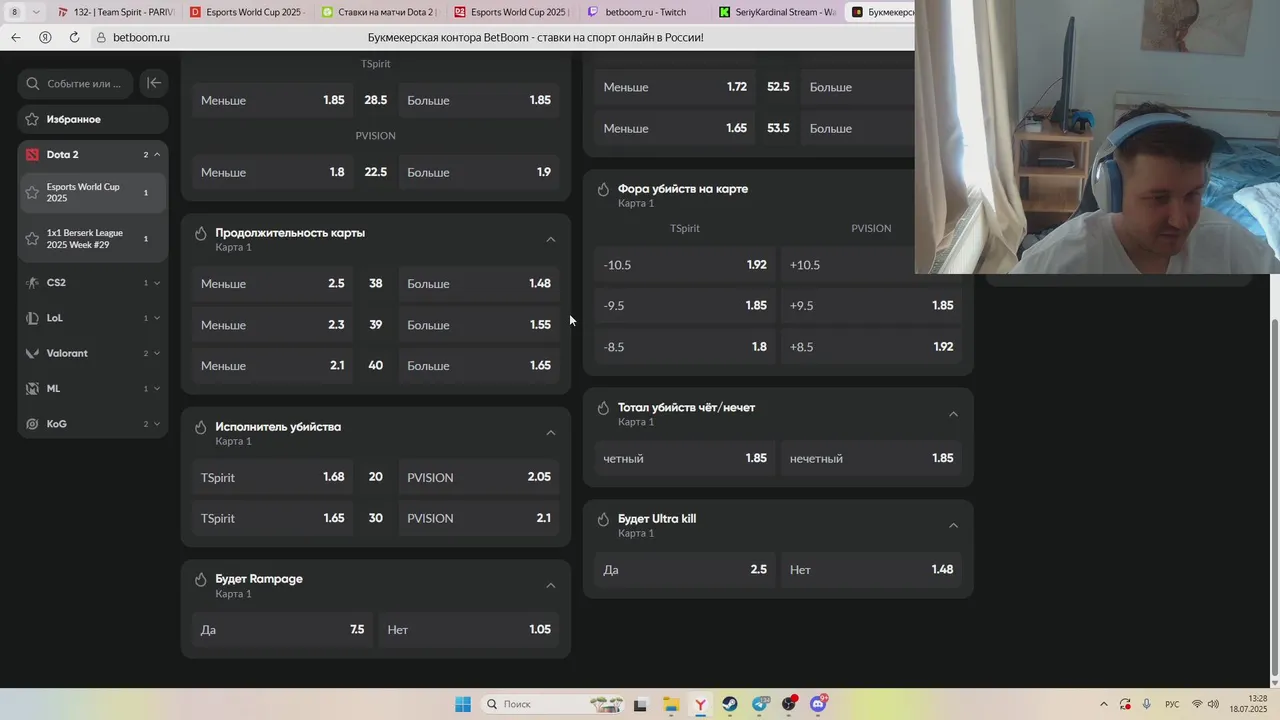The height and width of the screenshot is (720, 1280).
Task: Favorite 1x1 Berserk League with its star
Action: (x=32, y=239)
